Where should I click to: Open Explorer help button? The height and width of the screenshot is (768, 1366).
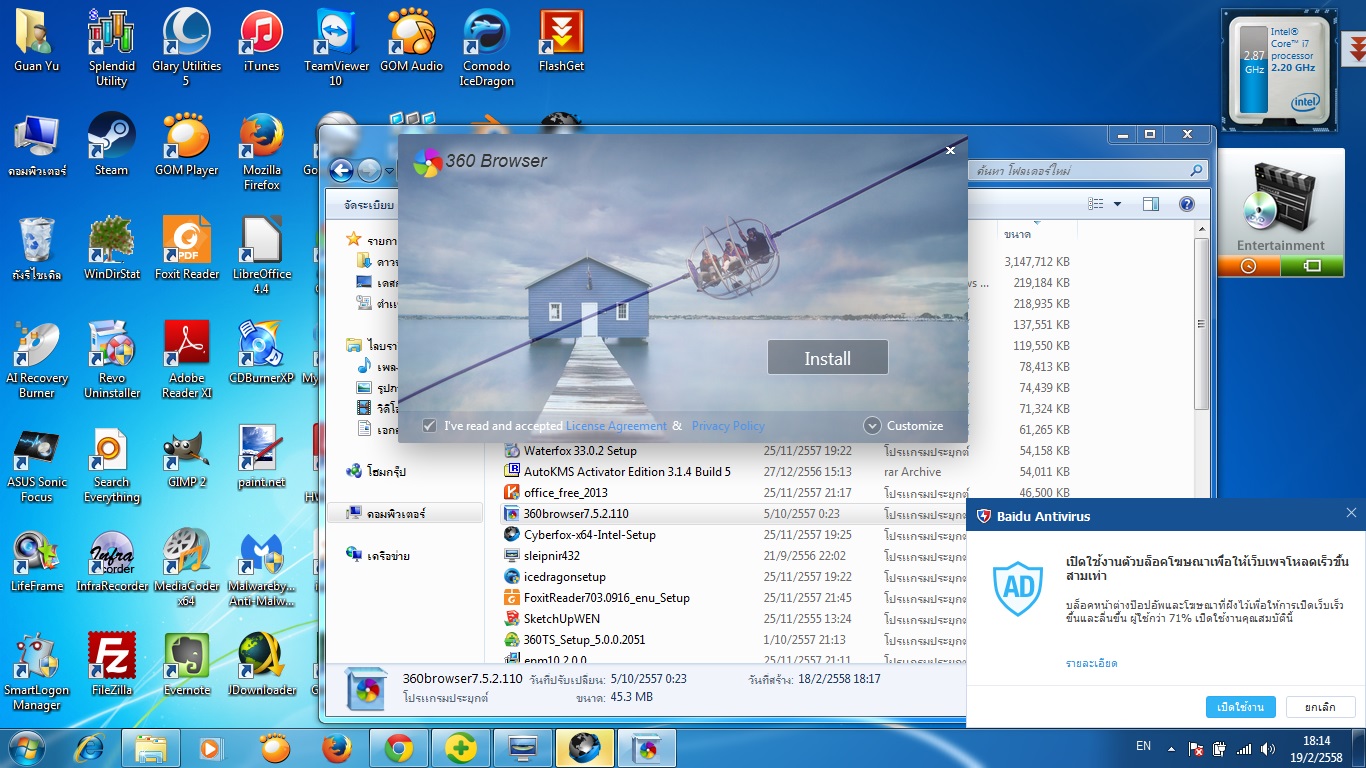click(1187, 204)
